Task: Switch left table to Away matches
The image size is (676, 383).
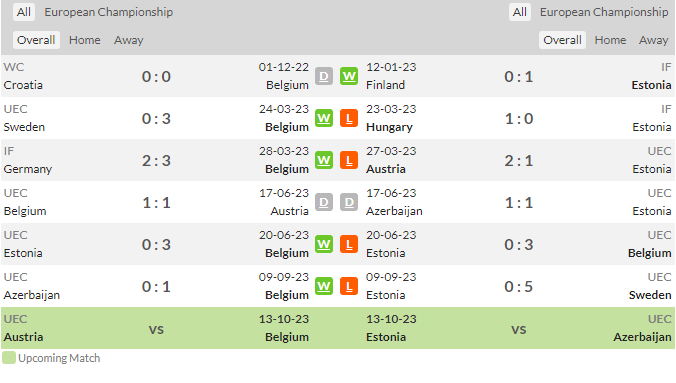Action: tap(128, 40)
